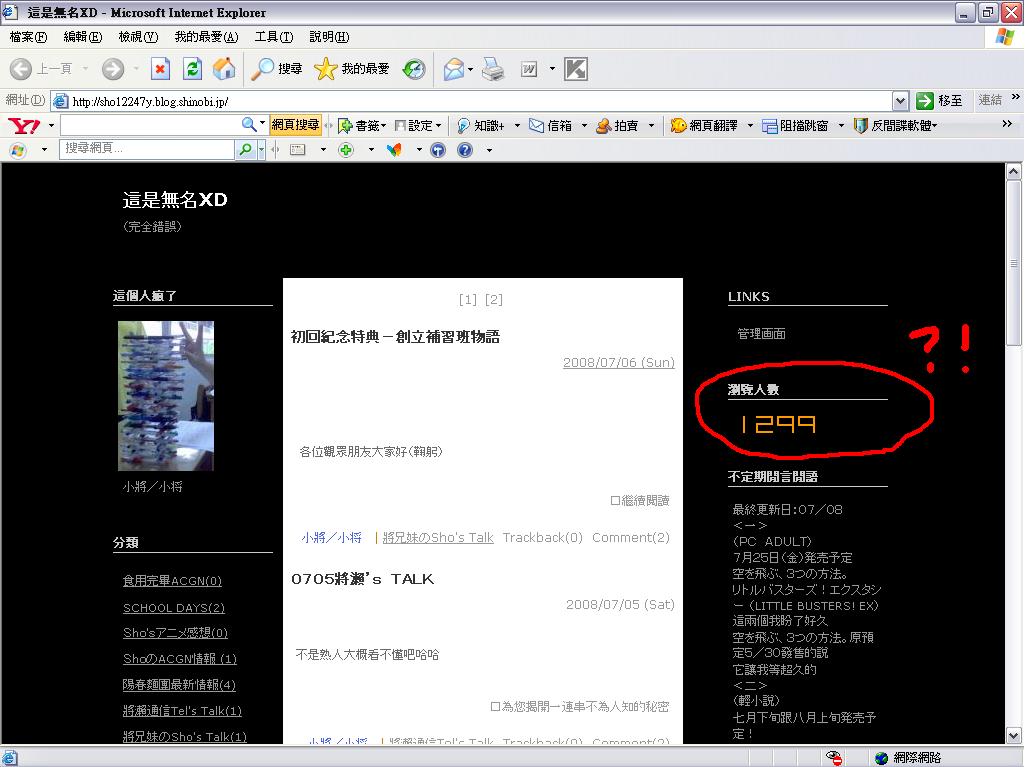Click the MSN butterfly icon
The image size is (1025, 767).
(x=394, y=150)
